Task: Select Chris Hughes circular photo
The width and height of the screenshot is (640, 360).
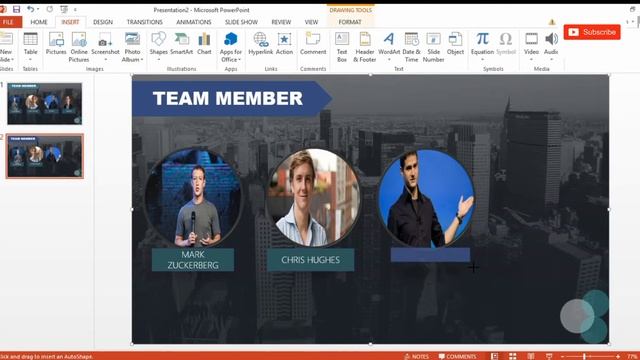Action: (313, 198)
